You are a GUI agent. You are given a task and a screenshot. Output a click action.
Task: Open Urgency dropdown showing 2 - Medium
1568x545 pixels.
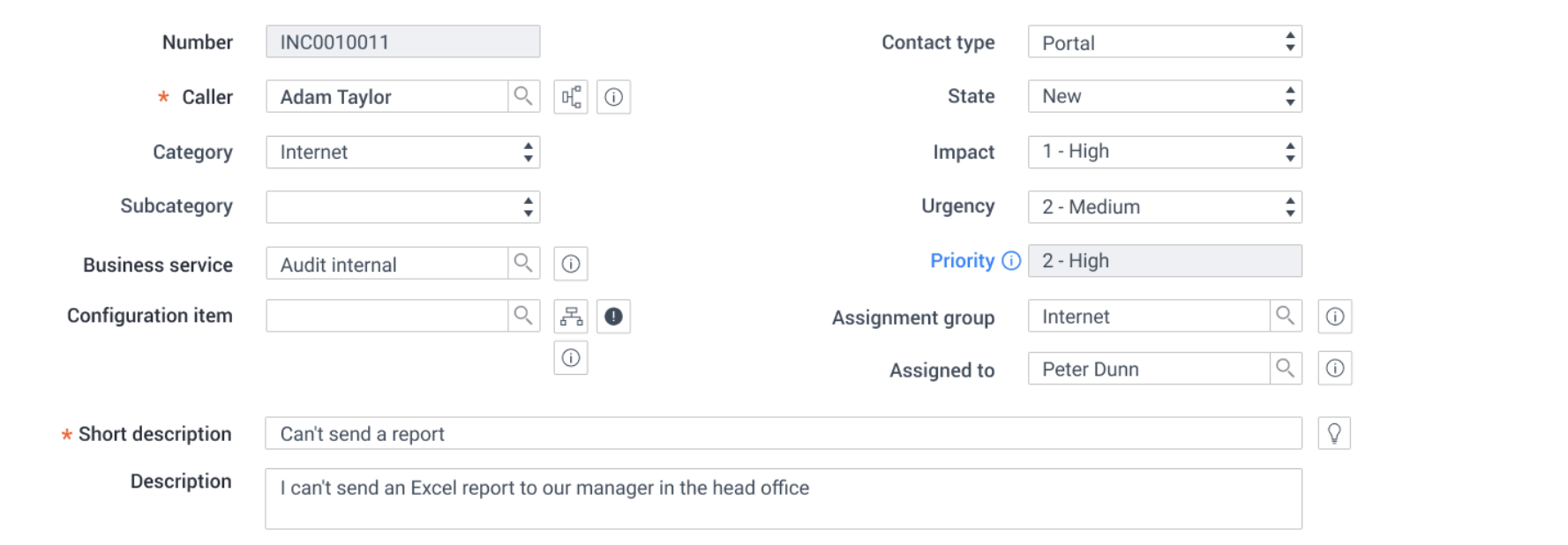(x=1165, y=207)
